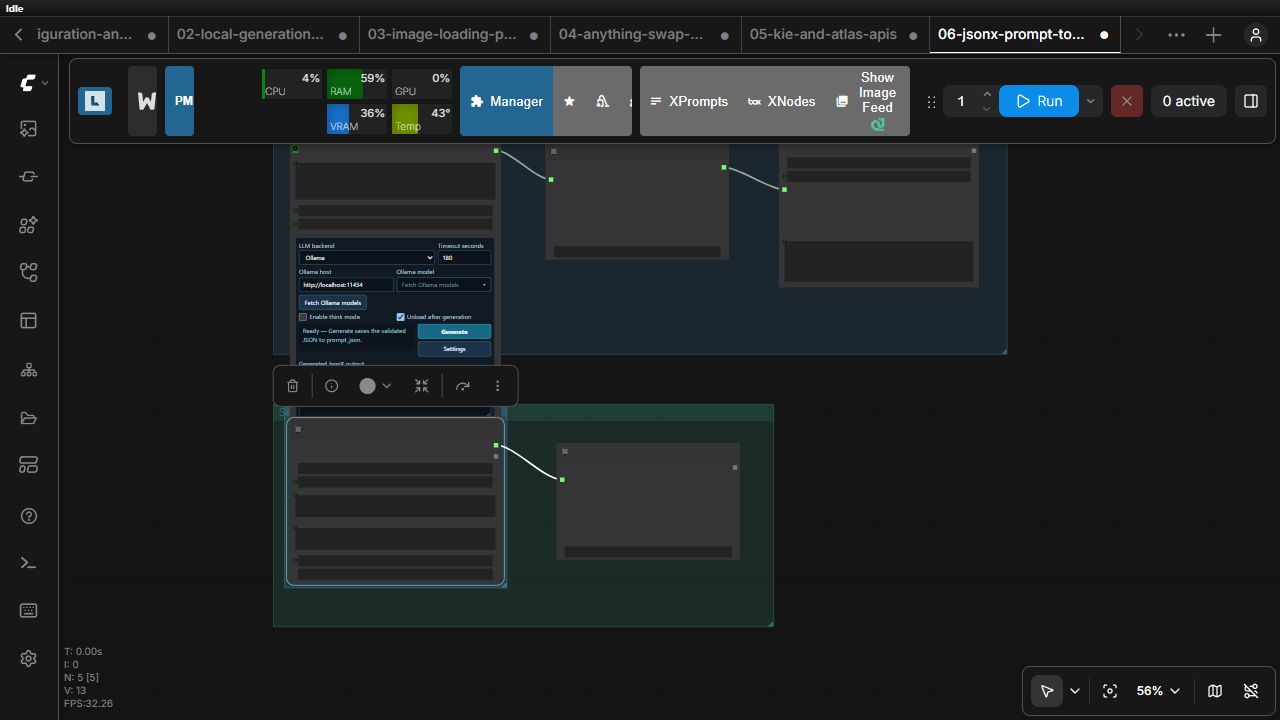Collapse the selected node with arrows icon

pyautogui.click(x=421, y=386)
